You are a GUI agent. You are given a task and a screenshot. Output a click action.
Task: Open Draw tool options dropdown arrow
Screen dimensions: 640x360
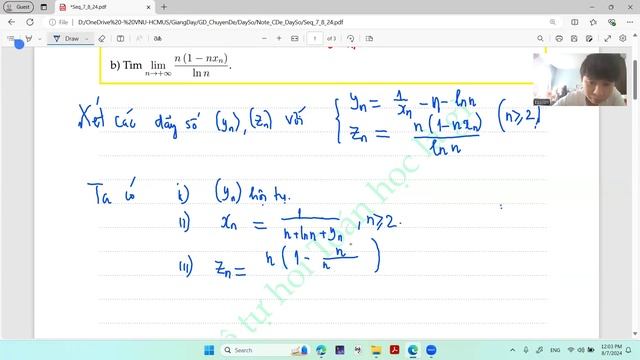[87, 39]
